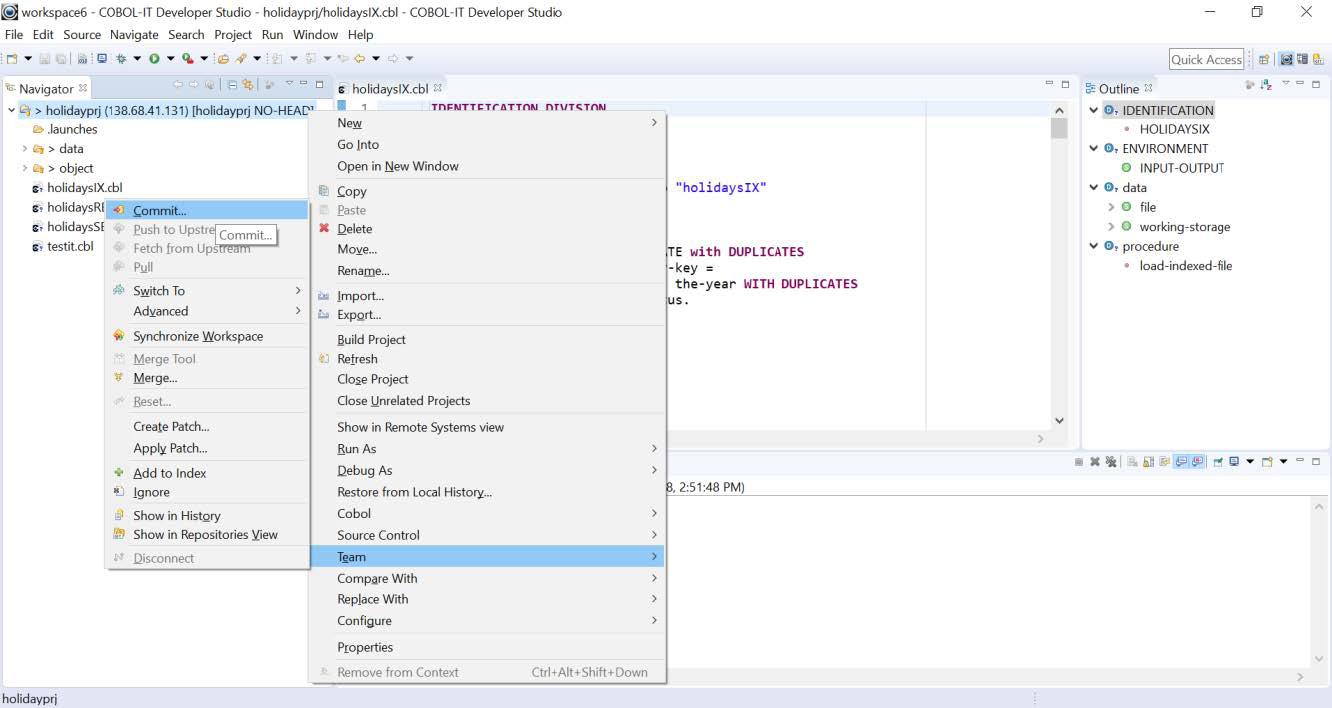Choose Build Project from the context menu
The image size is (1332, 708).
coord(371,339)
